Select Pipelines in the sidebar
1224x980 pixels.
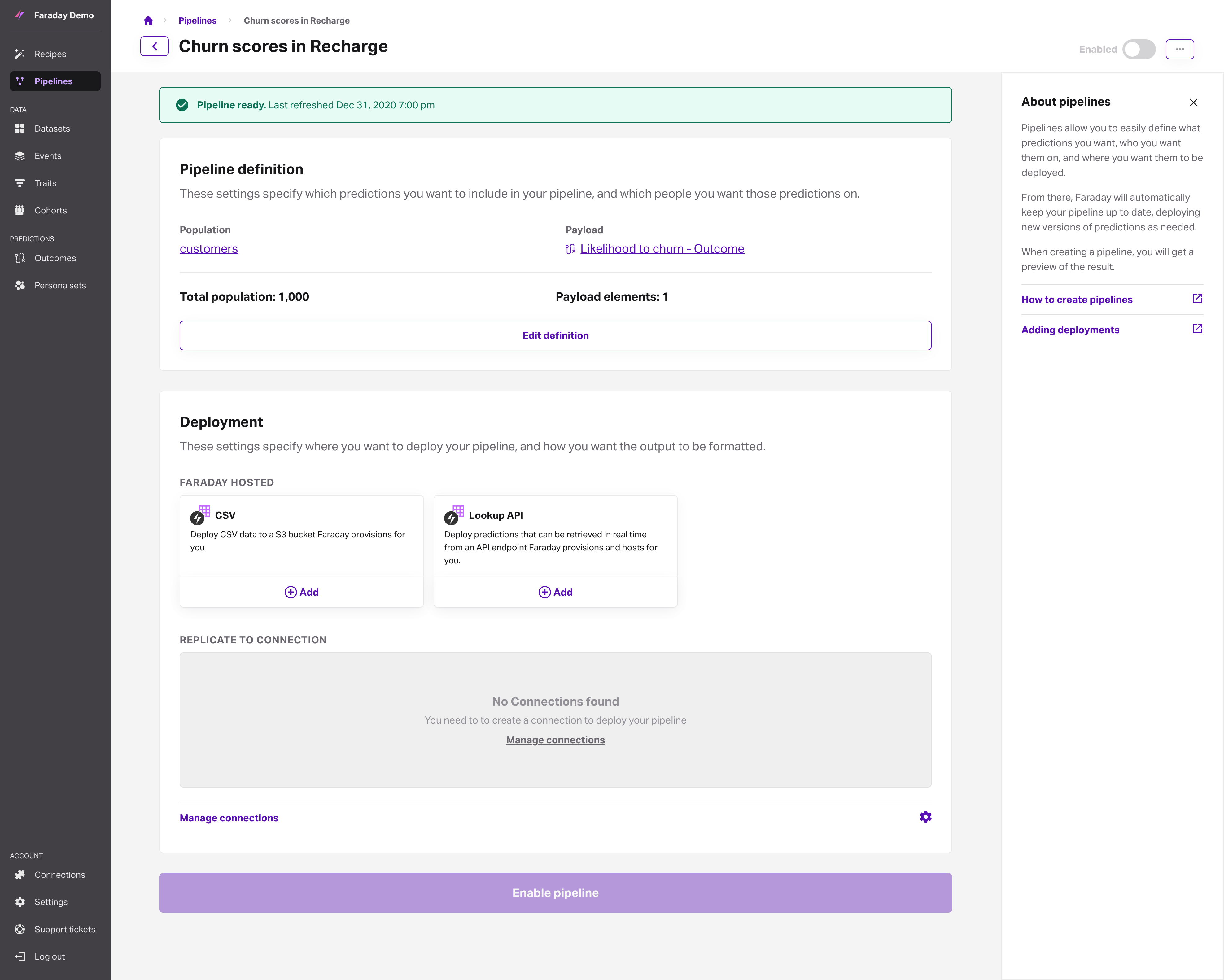pyautogui.click(x=55, y=81)
